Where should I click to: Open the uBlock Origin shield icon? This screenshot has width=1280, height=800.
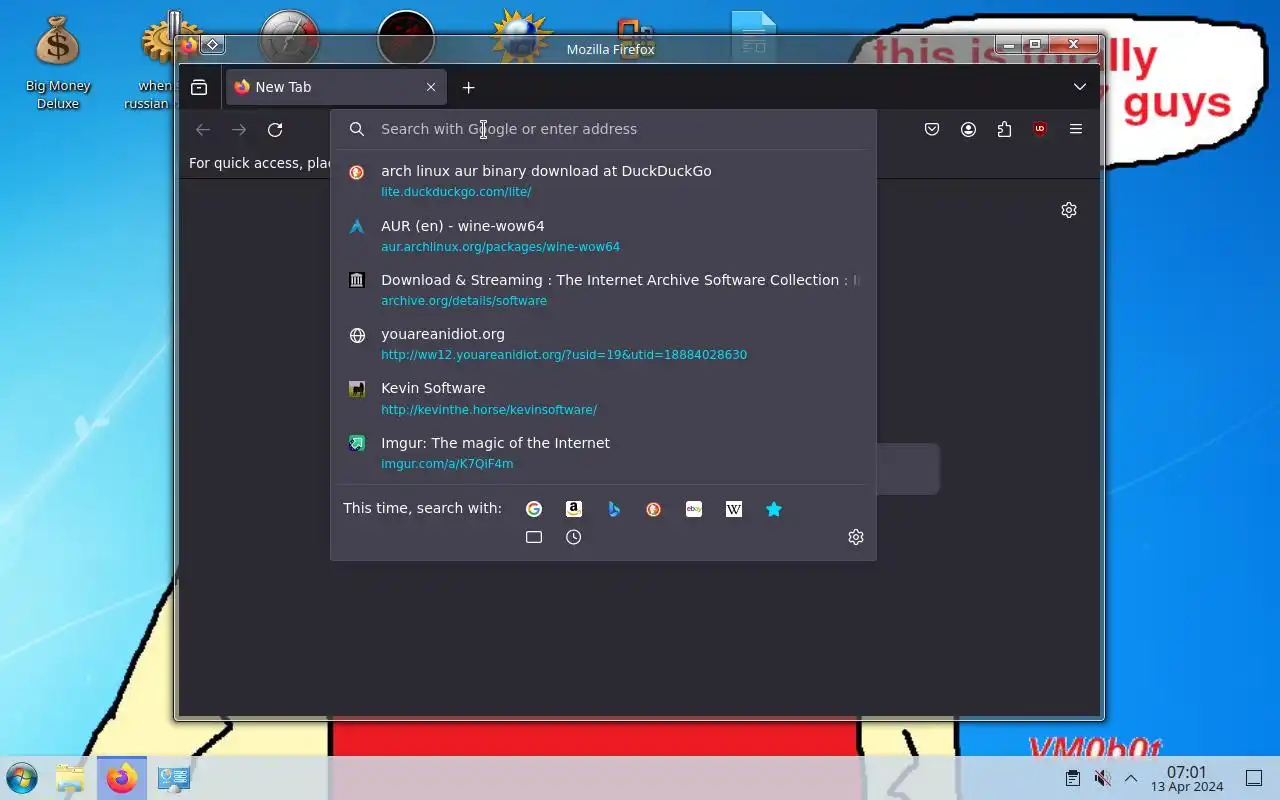click(x=1040, y=129)
